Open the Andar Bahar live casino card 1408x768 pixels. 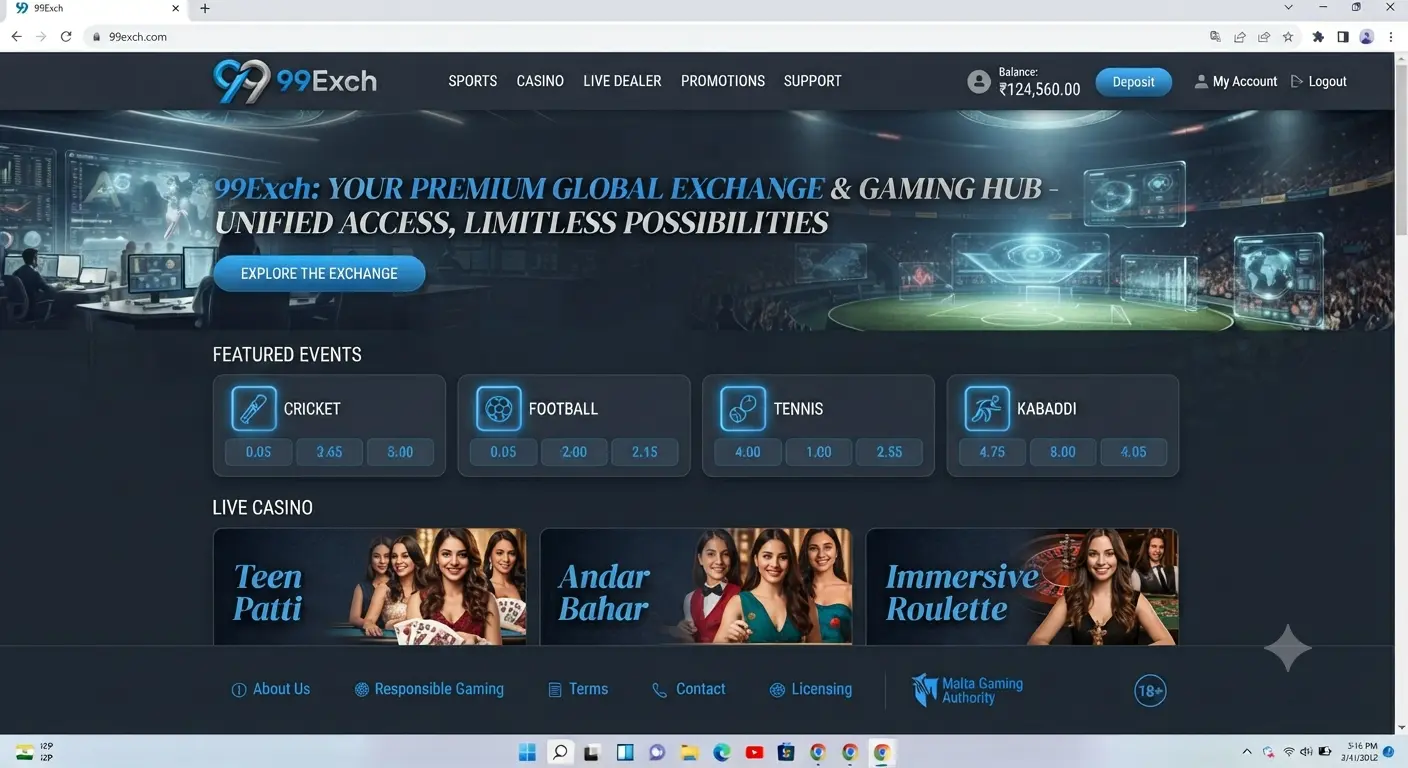click(696, 587)
